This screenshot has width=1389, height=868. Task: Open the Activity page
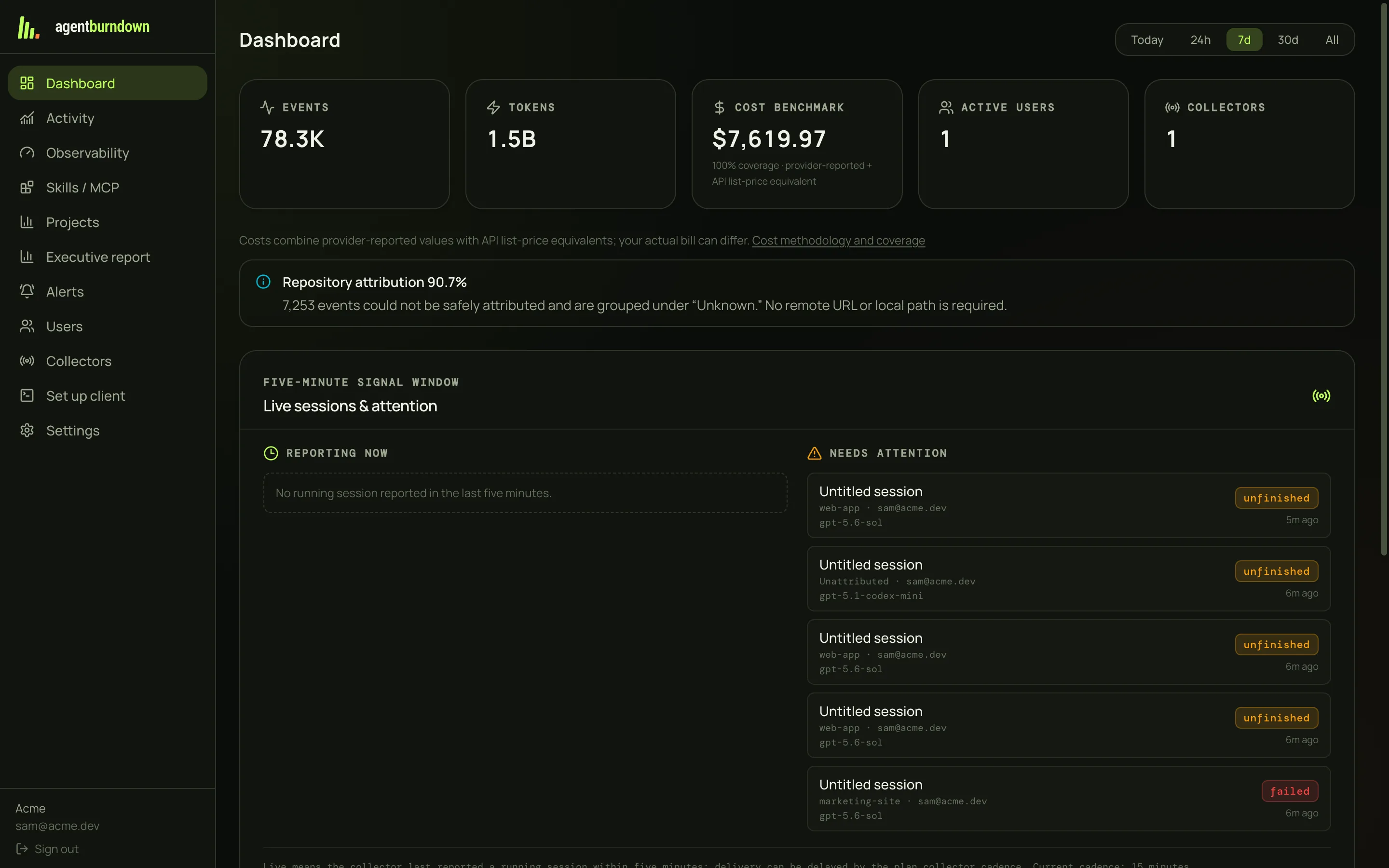coord(108,118)
